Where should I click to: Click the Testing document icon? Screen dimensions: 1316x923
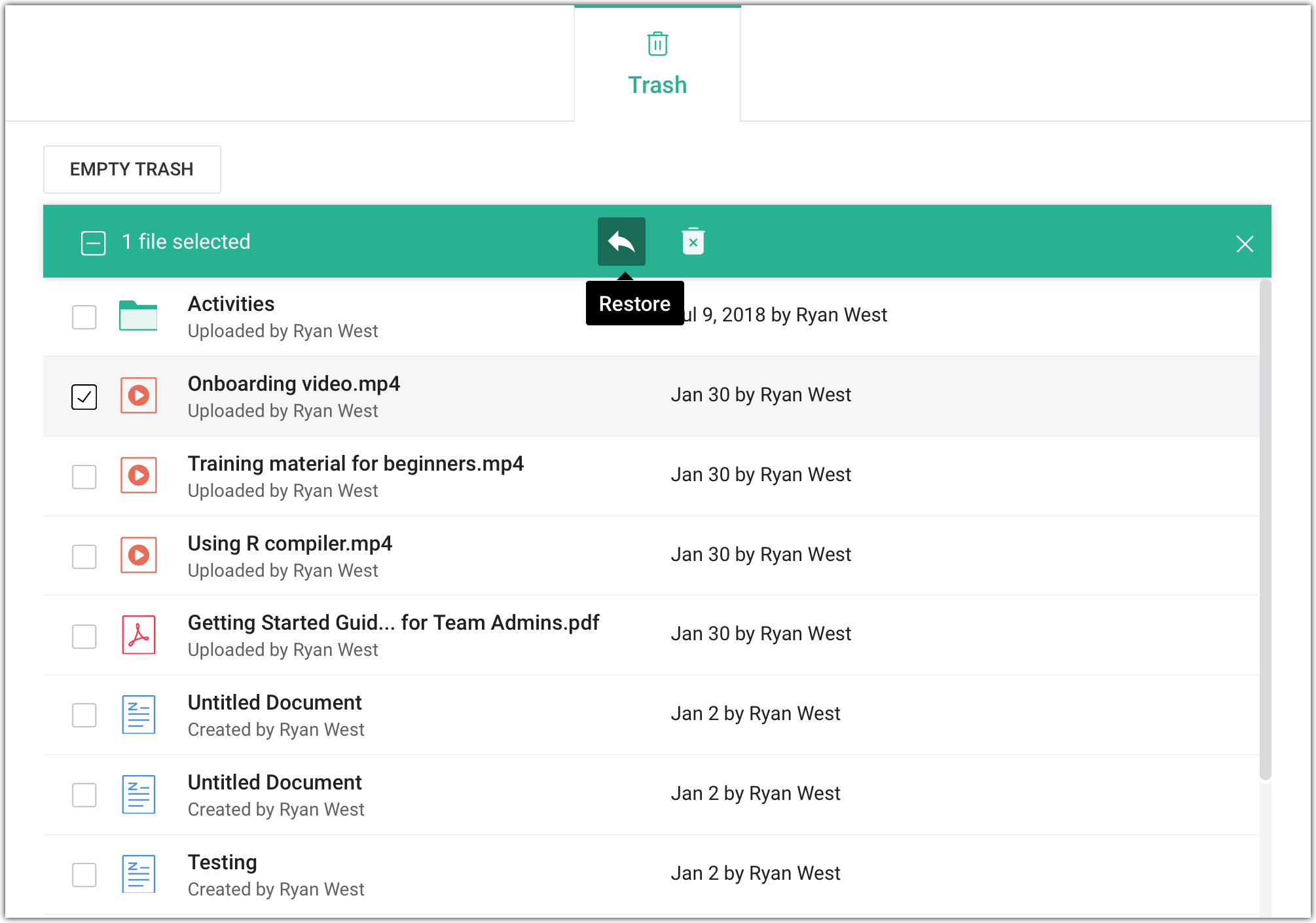pyautogui.click(x=138, y=874)
